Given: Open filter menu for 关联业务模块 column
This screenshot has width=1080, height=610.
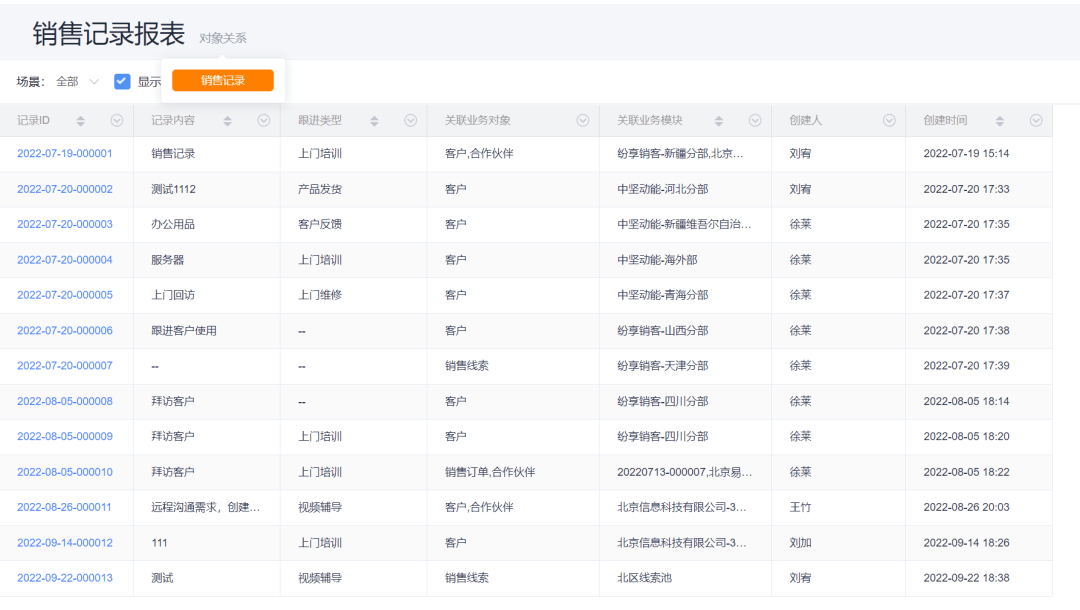Looking at the screenshot, I should [755, 120].
